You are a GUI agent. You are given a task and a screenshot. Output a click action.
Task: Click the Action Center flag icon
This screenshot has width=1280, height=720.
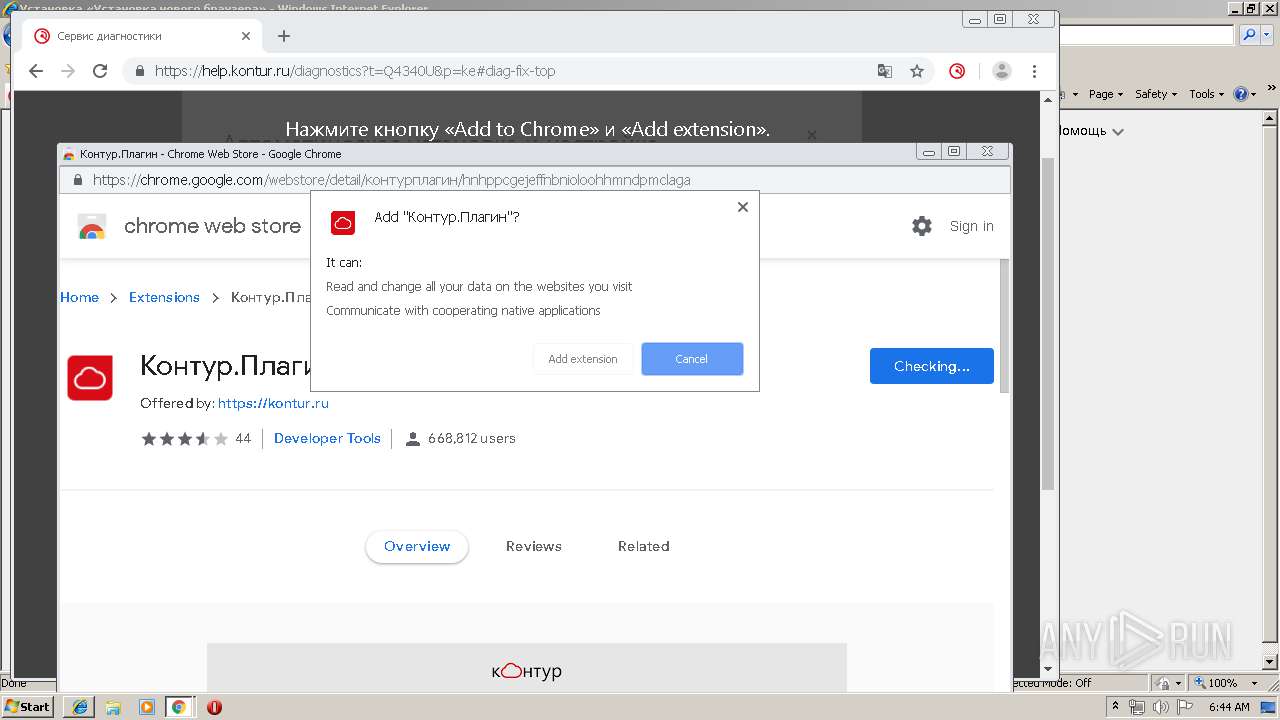tap(1183, 707)
